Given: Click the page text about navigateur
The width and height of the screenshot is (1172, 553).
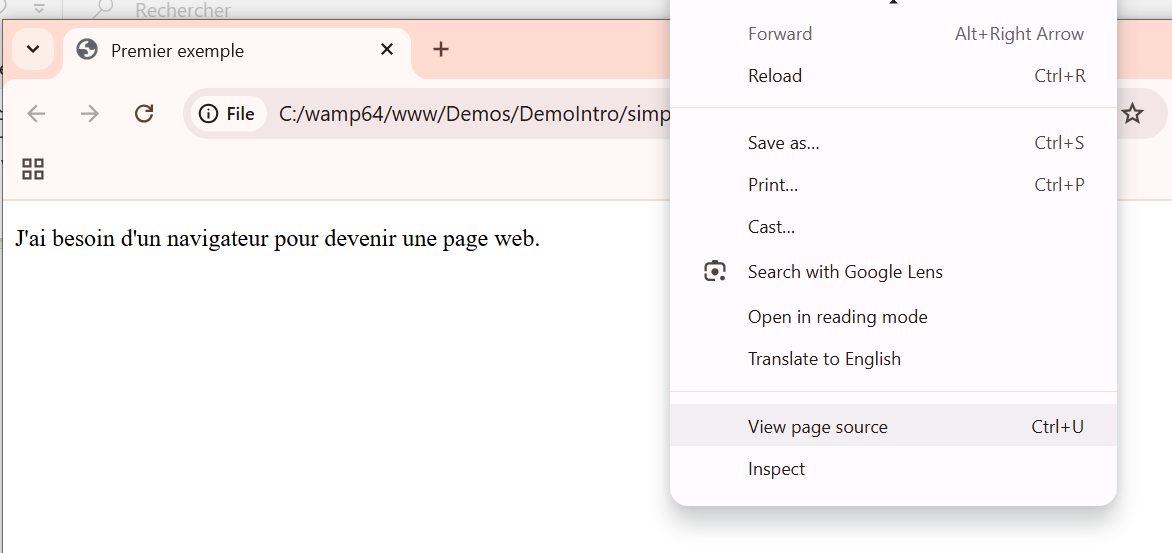Looking at the screenshot, I should click(x=277, y=239).
